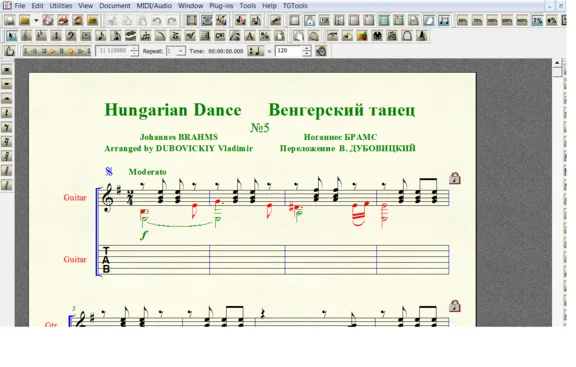Image resolution: width=576 pixels, height=367 pixels.
Task: Click the tempo field showing 120
Action: click(x=288, y=51)
